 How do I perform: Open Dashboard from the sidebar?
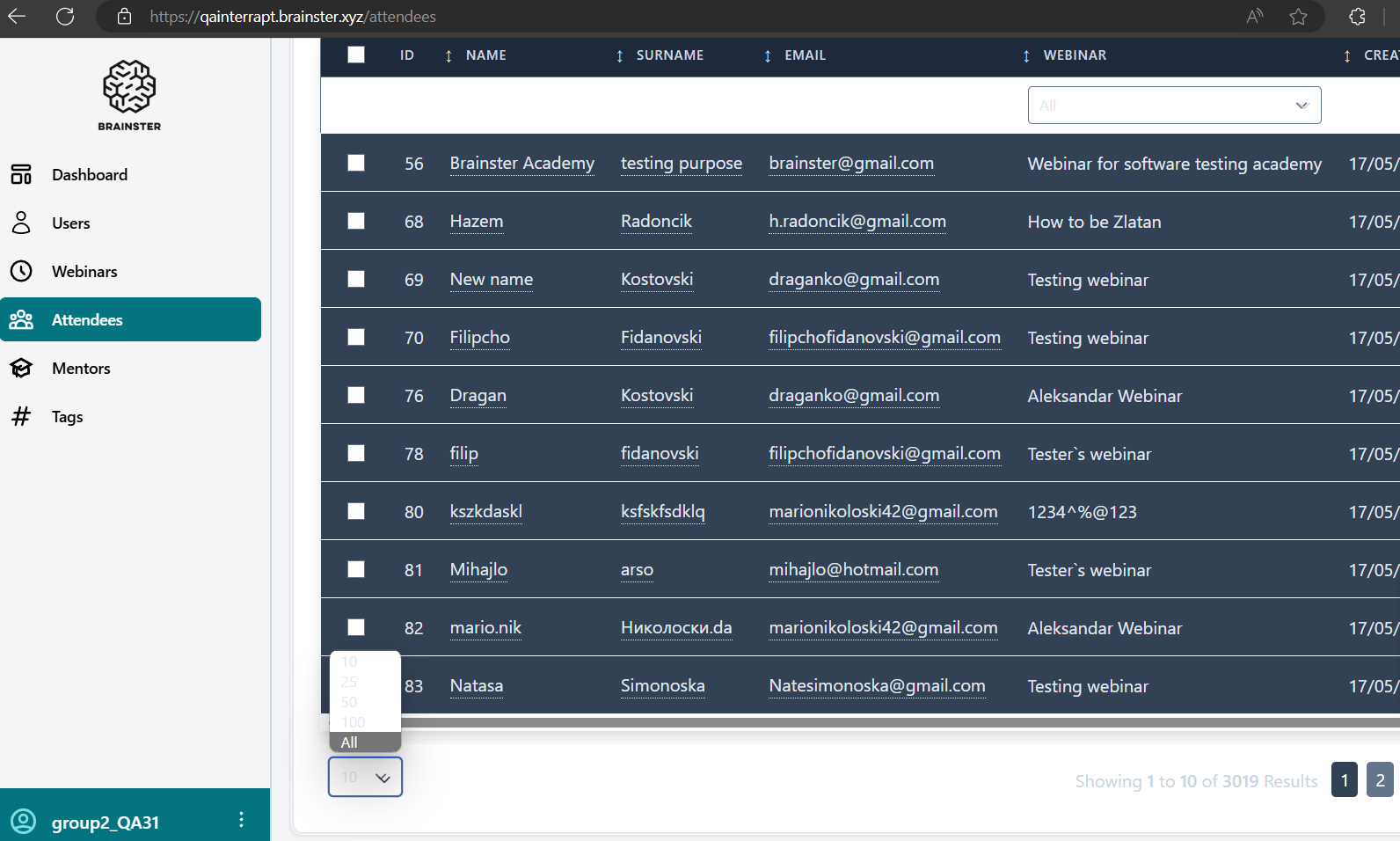tap(89, 175)
